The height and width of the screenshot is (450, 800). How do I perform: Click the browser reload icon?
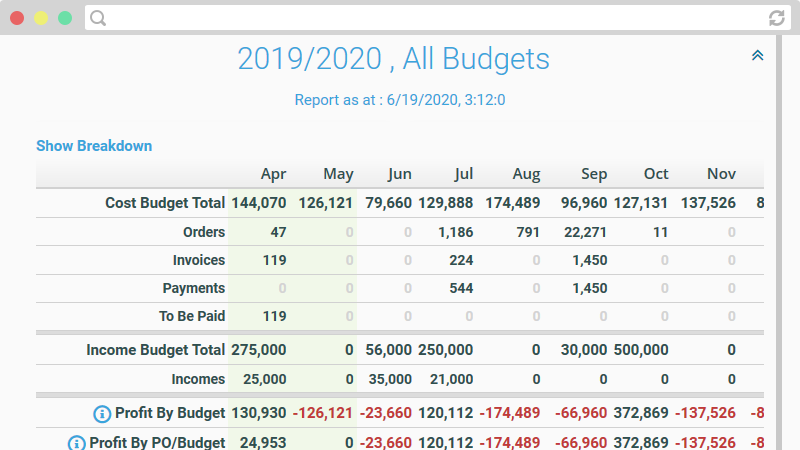(777, 18)
